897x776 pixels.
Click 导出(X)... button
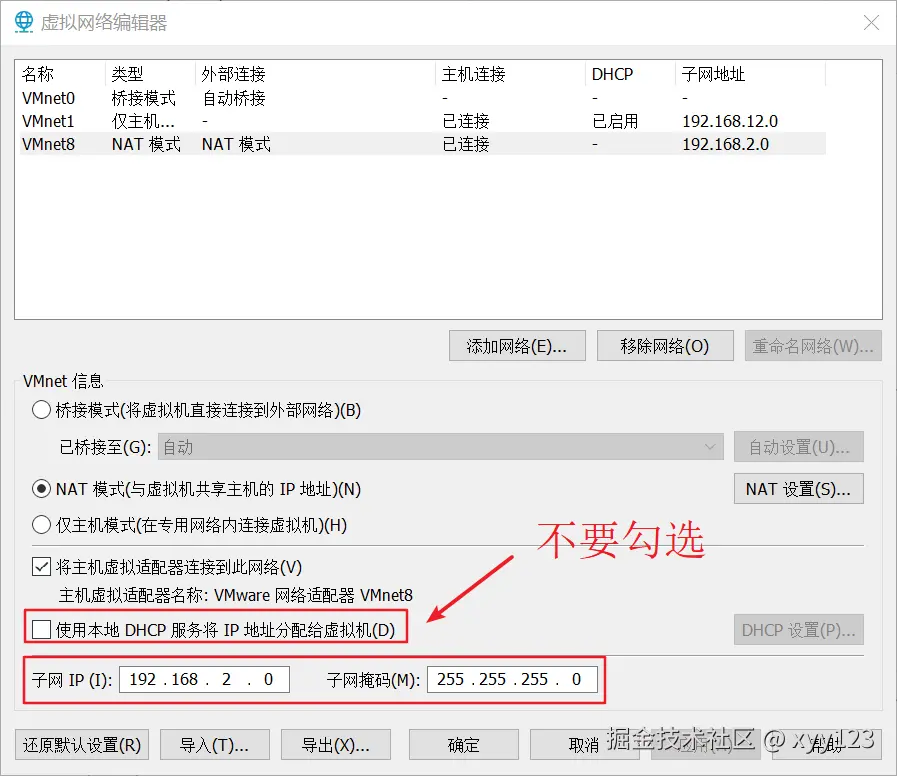coord(336,745)
